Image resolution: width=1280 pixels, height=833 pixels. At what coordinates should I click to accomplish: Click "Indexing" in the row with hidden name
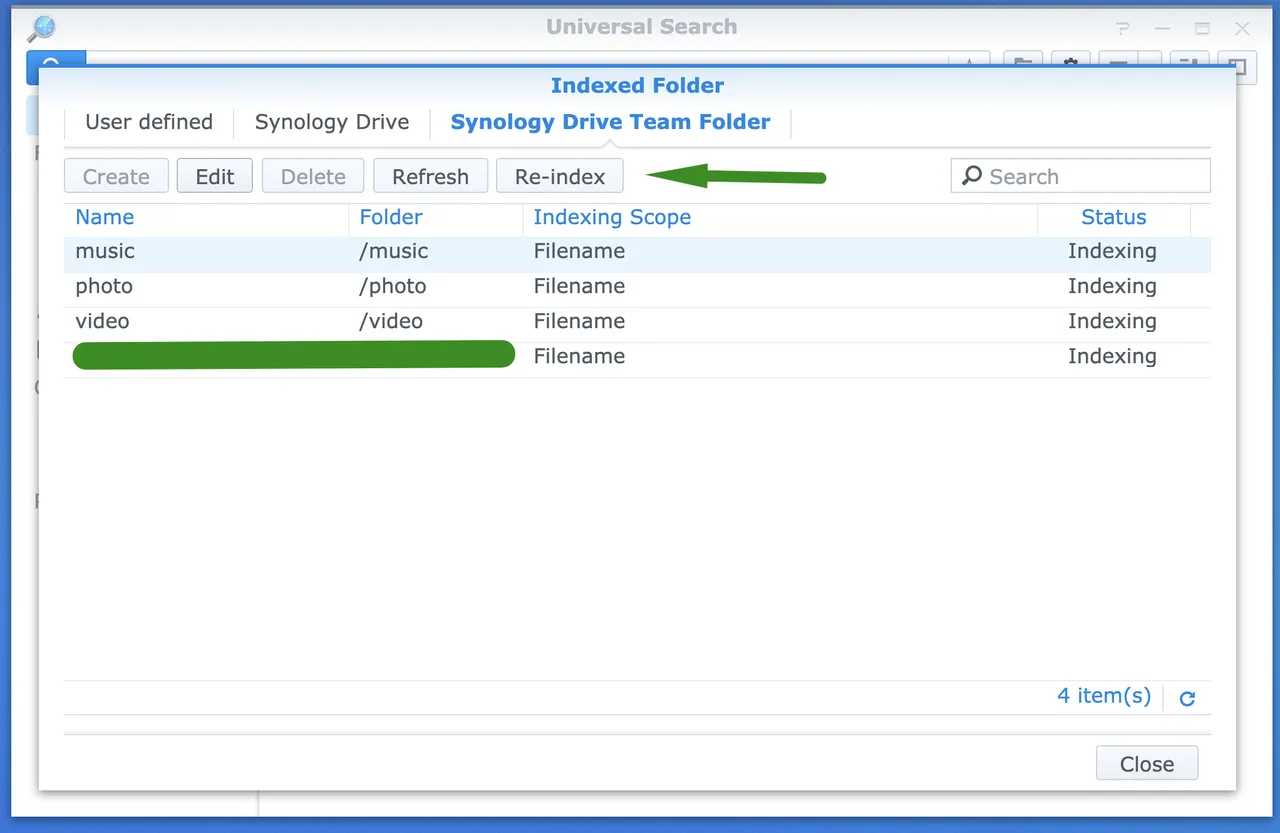tap(1112, 356)
